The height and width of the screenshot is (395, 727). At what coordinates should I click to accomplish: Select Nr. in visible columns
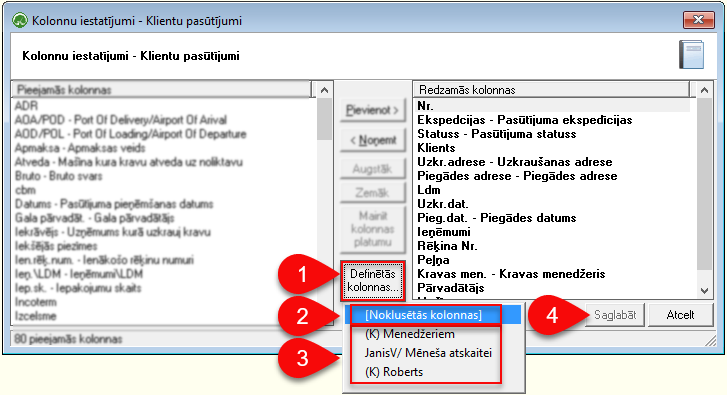tap(553, 106)
